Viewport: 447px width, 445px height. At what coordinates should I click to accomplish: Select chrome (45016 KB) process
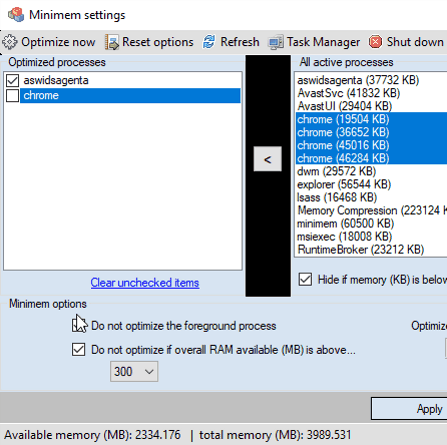[371, 145]
